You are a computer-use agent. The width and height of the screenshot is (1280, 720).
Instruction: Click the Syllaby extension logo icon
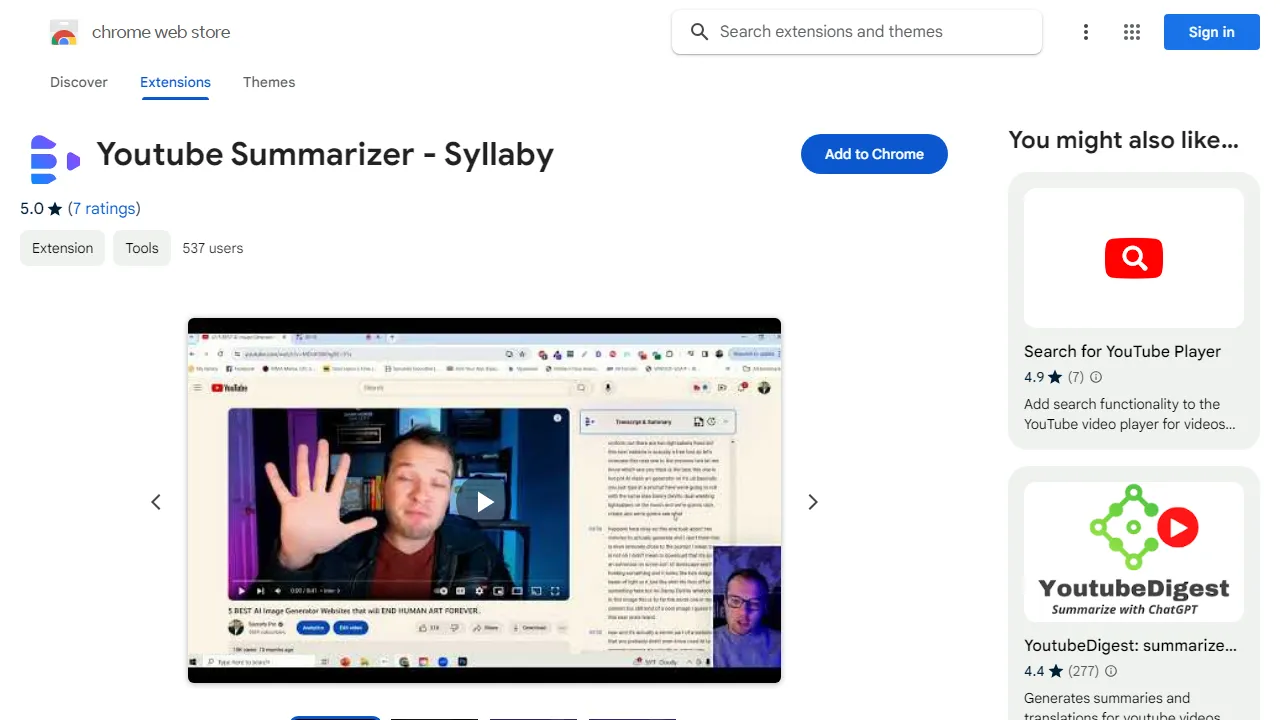pos(55,159)
